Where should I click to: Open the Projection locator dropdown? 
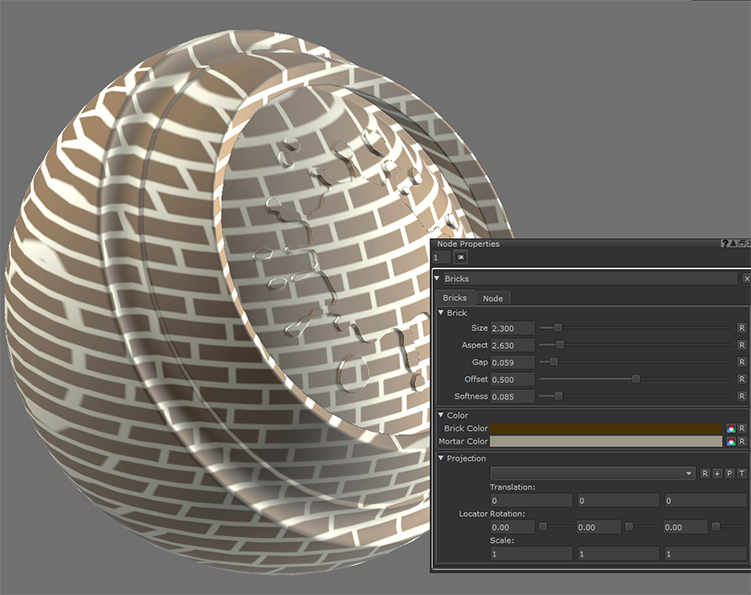click(x=592, y=473)
